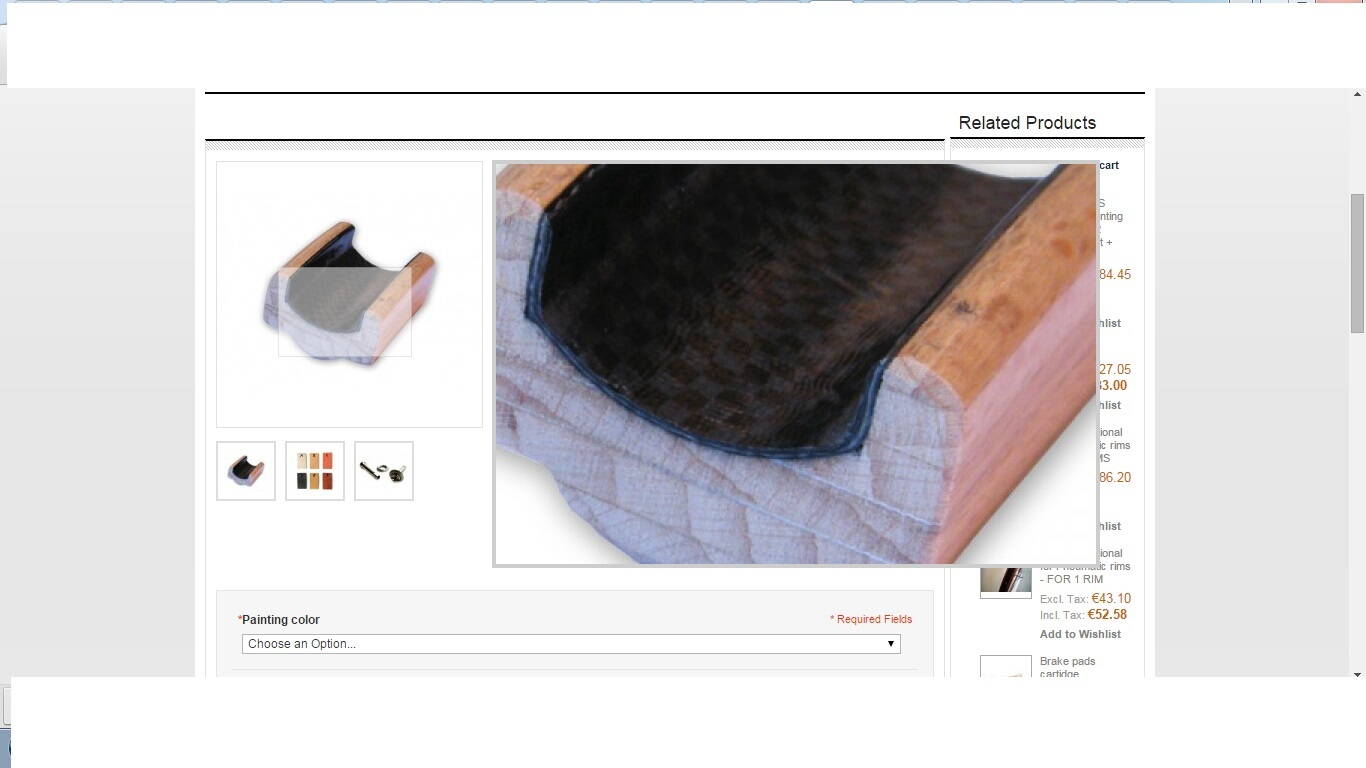Click the enlarged zoomed product preview
Image resolution: width=1366 pixels, height=768 pixels.
[x=796, y=364]
